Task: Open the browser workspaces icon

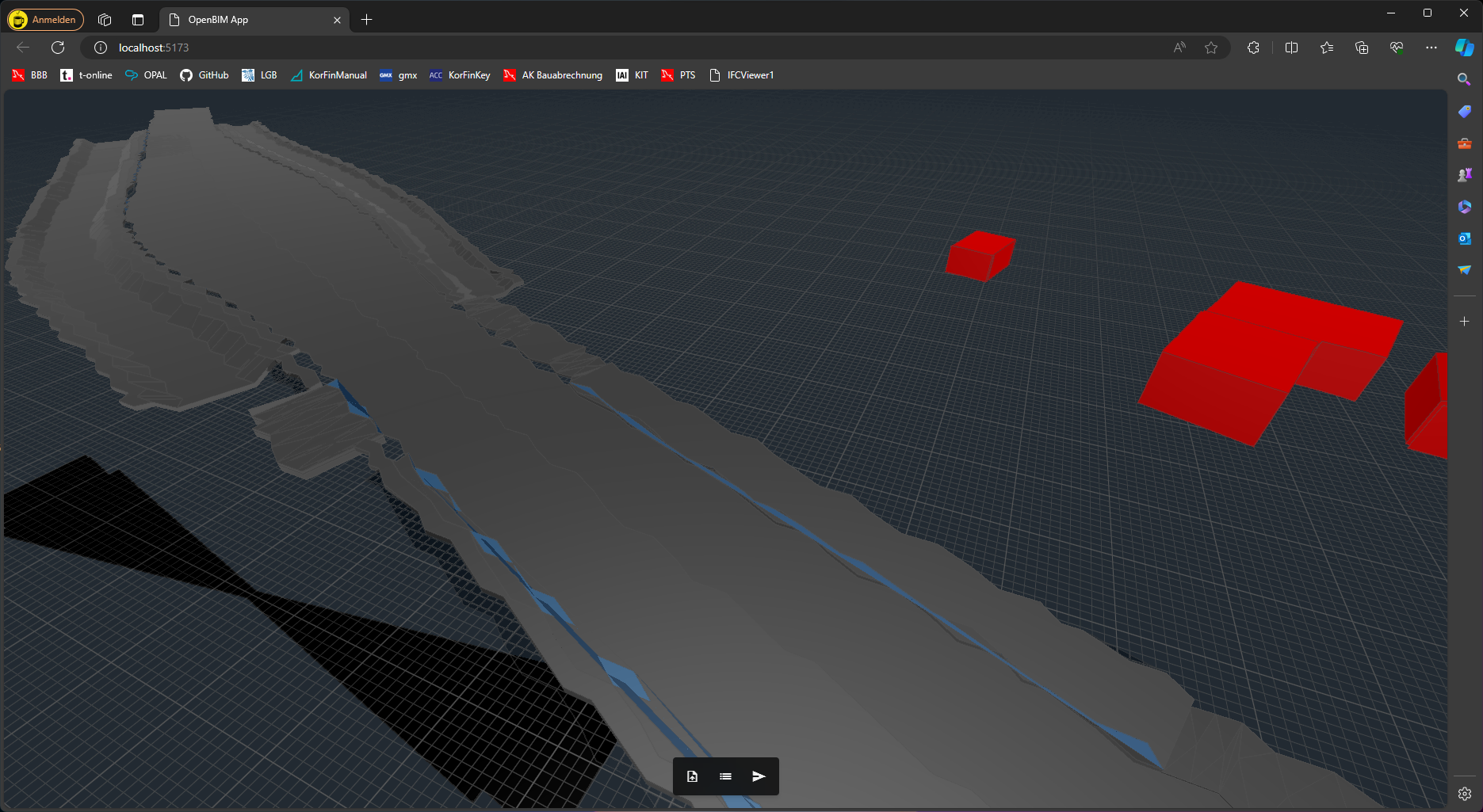Action: pyautogui.click(x=105, y=20)
